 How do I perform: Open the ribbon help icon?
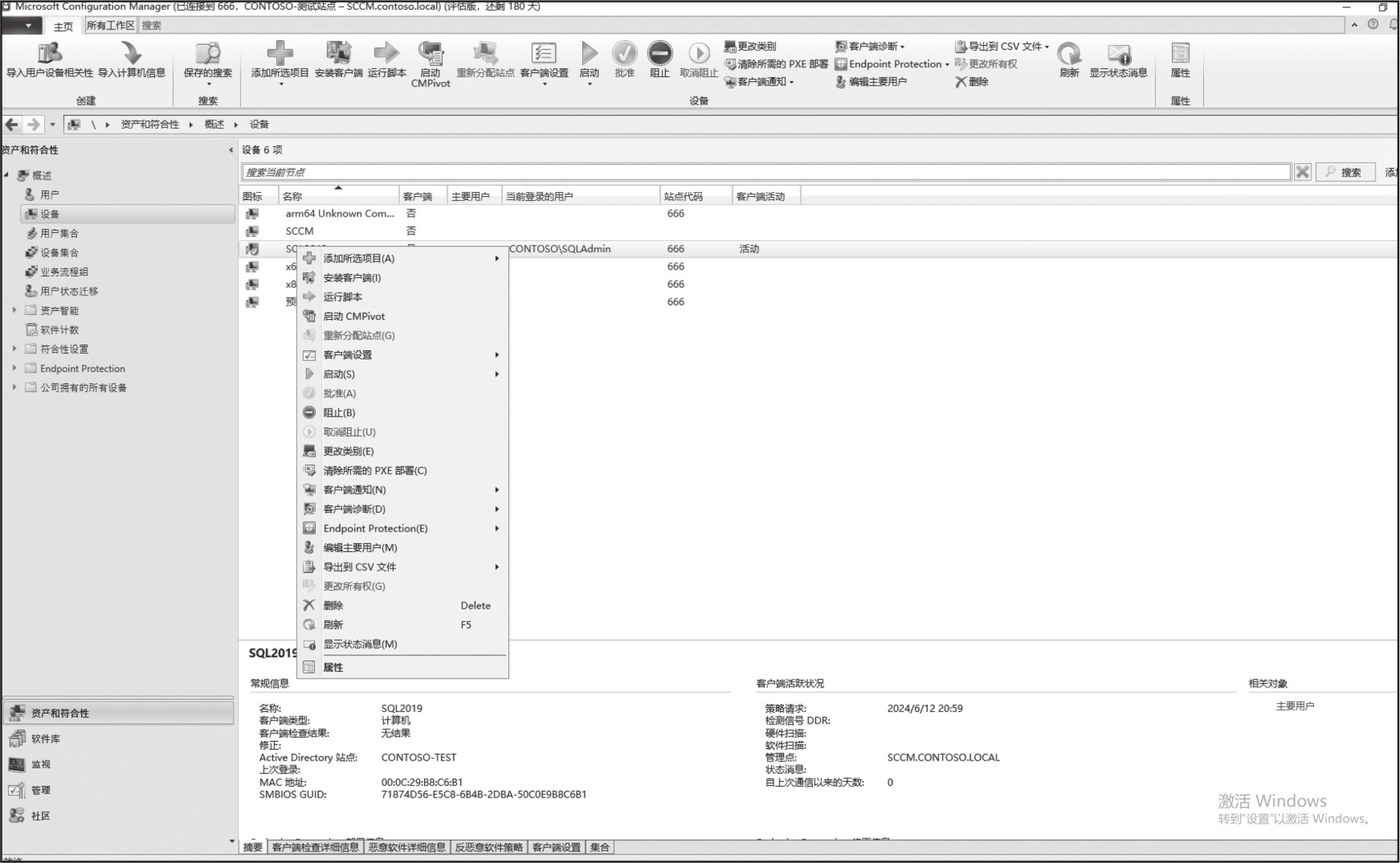pyautogui.click(x=1372, y=25)
